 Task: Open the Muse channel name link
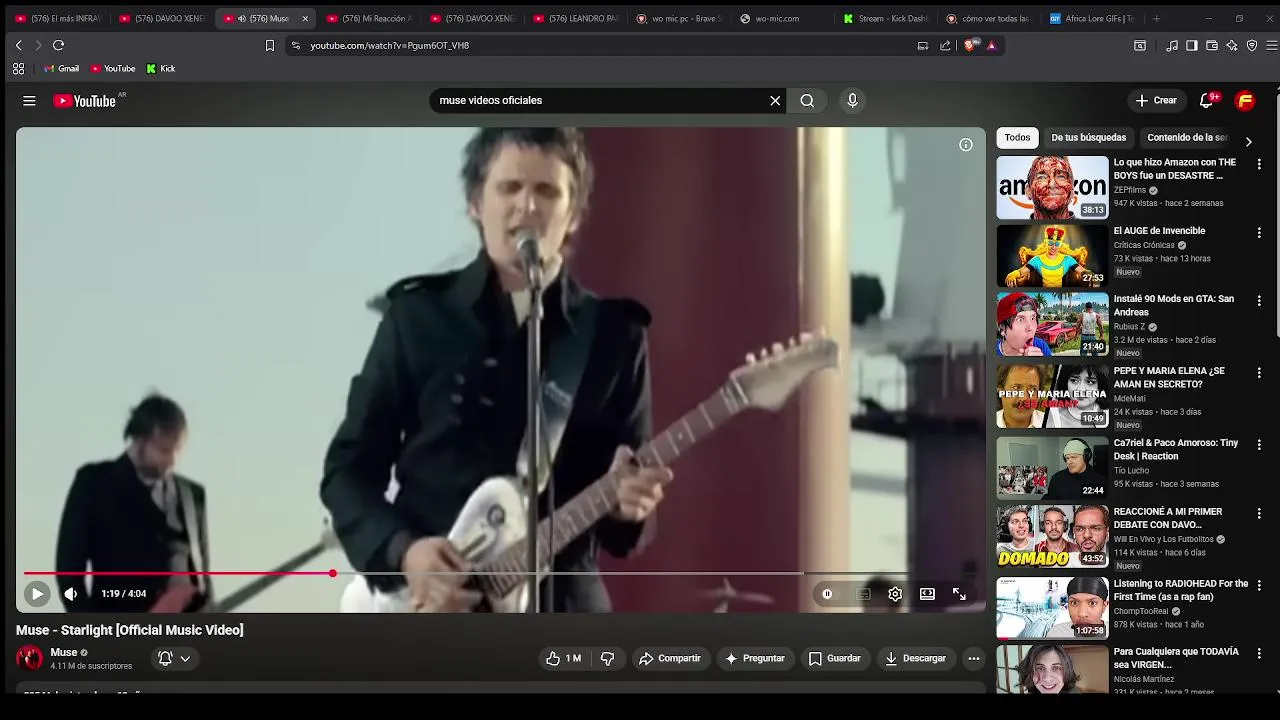(x=64, y=653)
